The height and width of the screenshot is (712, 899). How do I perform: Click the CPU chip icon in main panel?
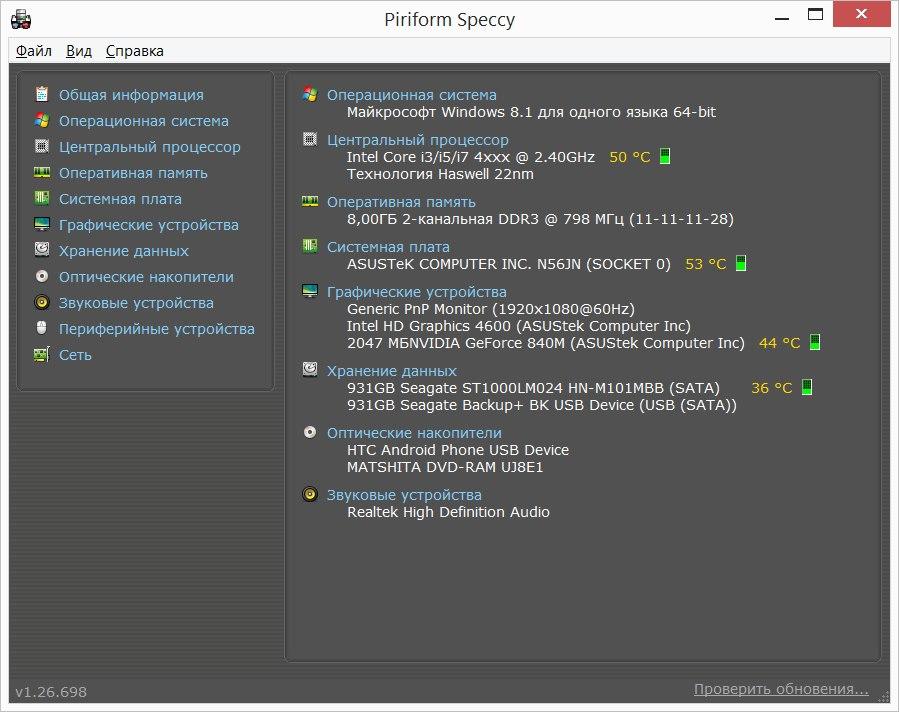pyautogui.click(x=310, y=139)
